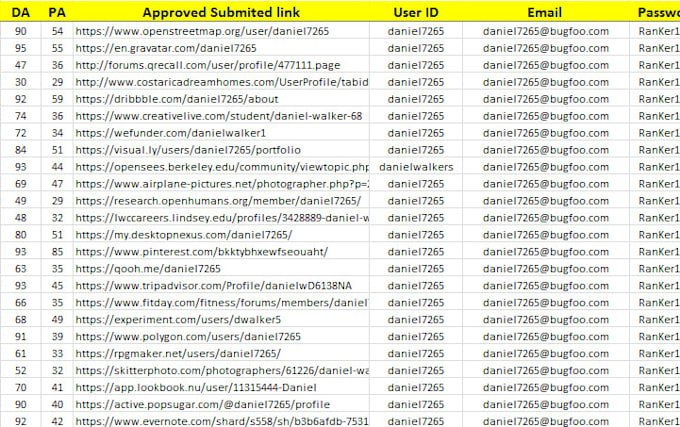Viewport: 680px width, 427px height.
Task: Click the User ID cell in polygon row
Action: (416, 336)
